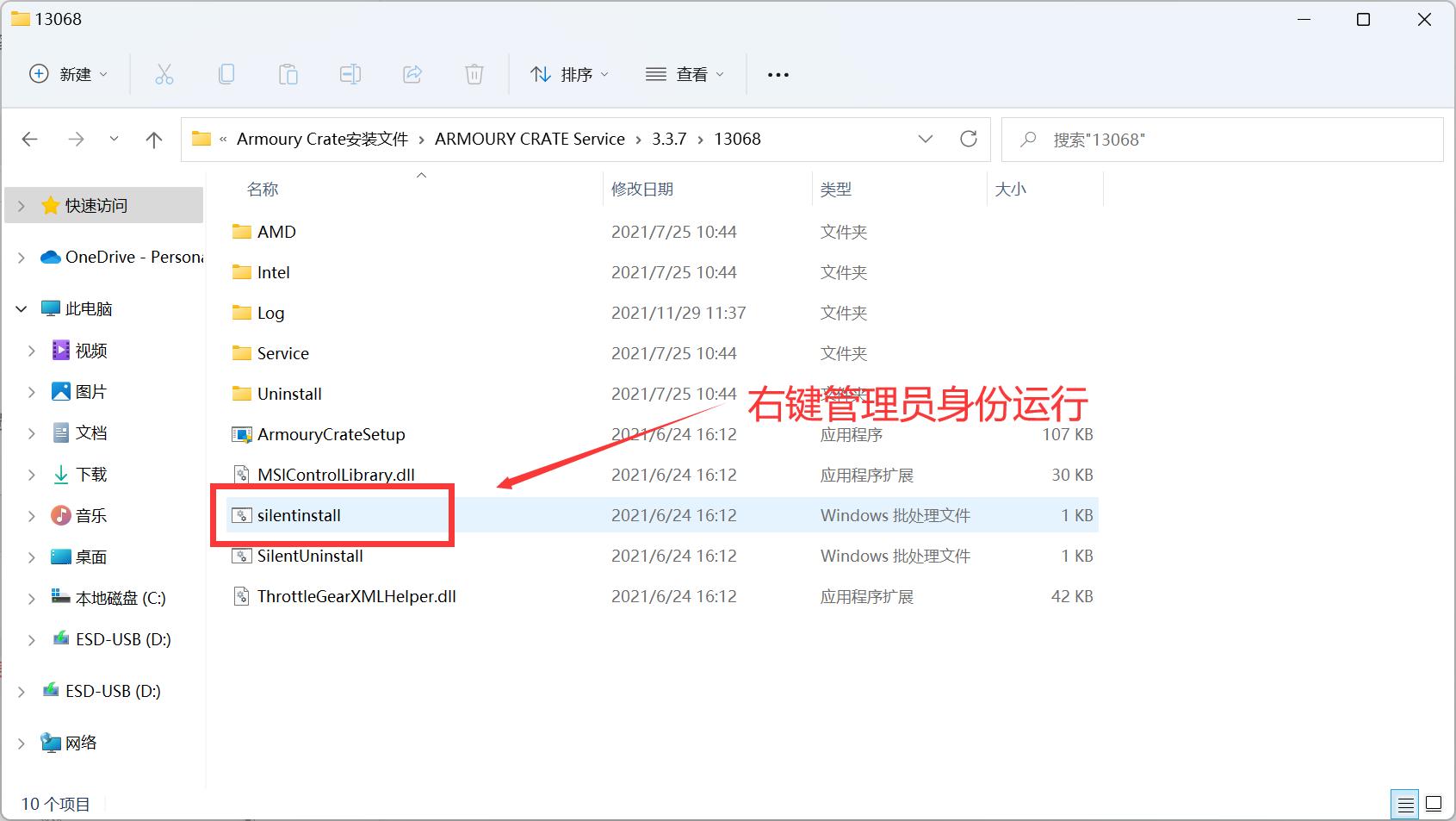Click the Share icon in the toolbar
This screenshot has height=821, width=1456.
click(412, 74)
